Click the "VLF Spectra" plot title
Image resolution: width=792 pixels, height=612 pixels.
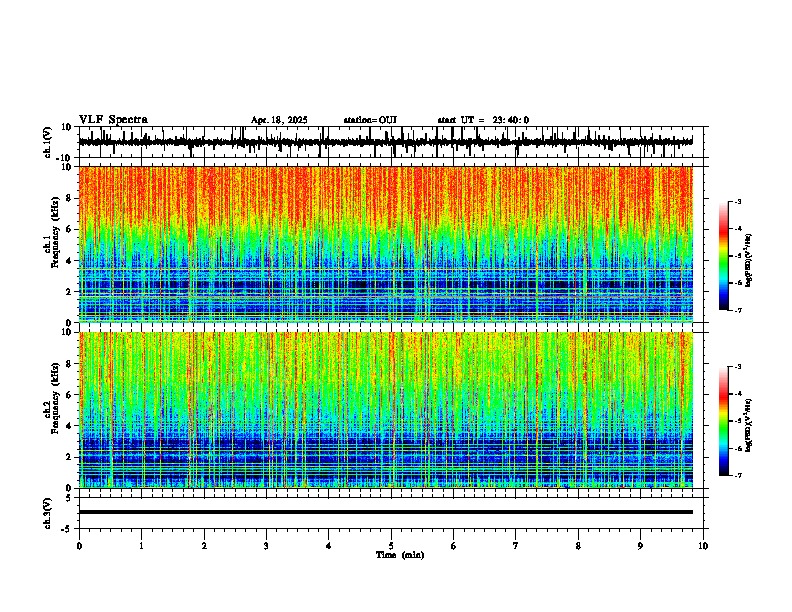[x=113, y=120]
